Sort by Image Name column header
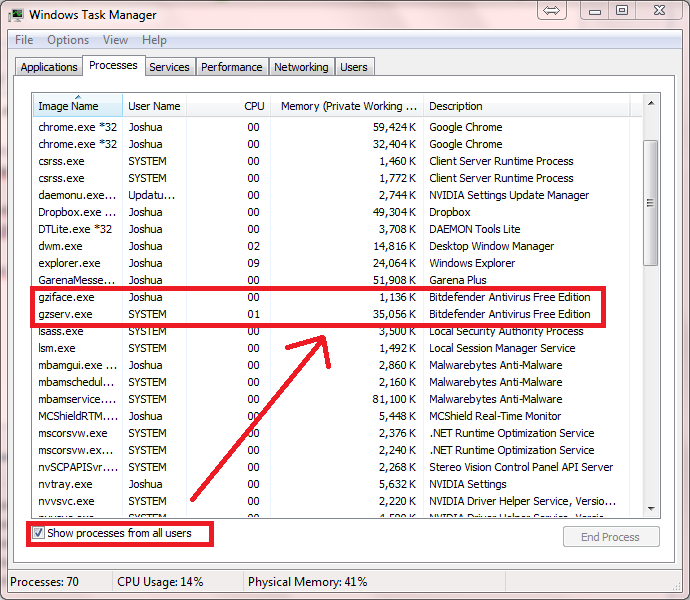690x600 pixels. click(77, 106)
